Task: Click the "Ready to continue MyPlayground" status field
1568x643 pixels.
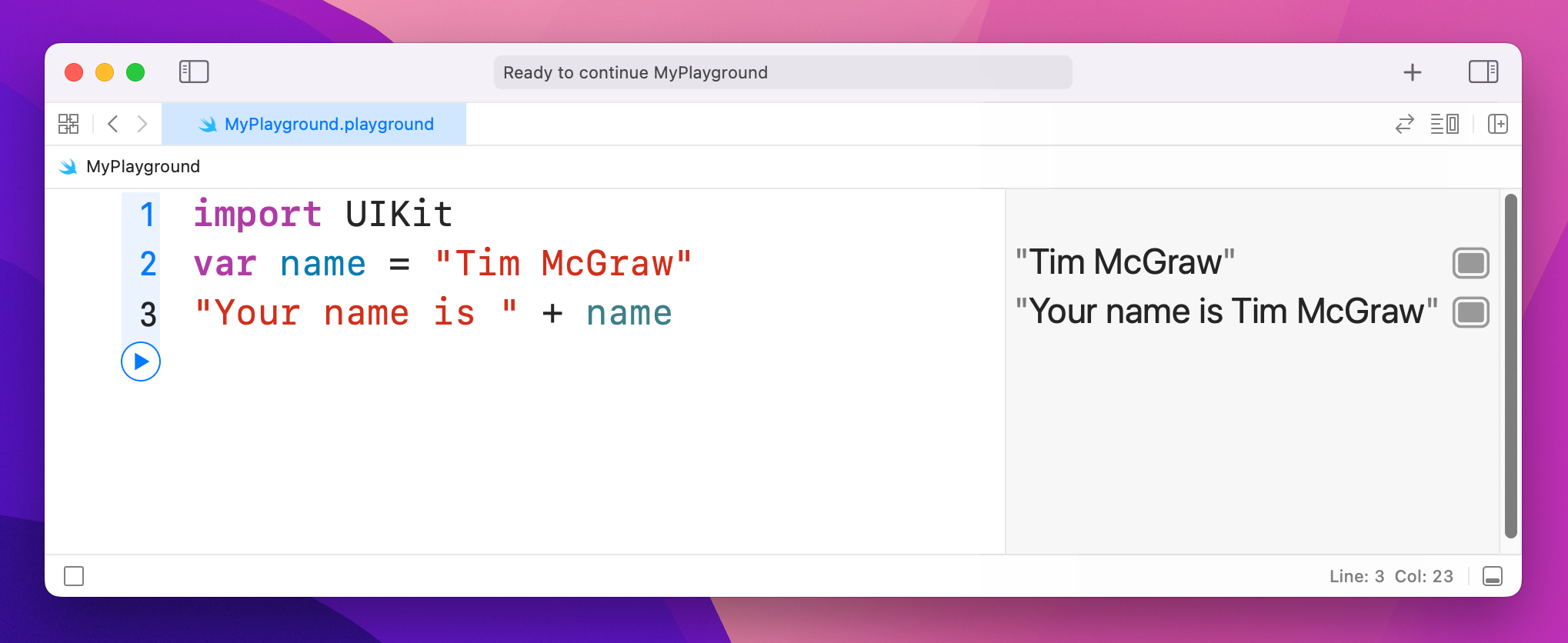Action: pos(782,72)
